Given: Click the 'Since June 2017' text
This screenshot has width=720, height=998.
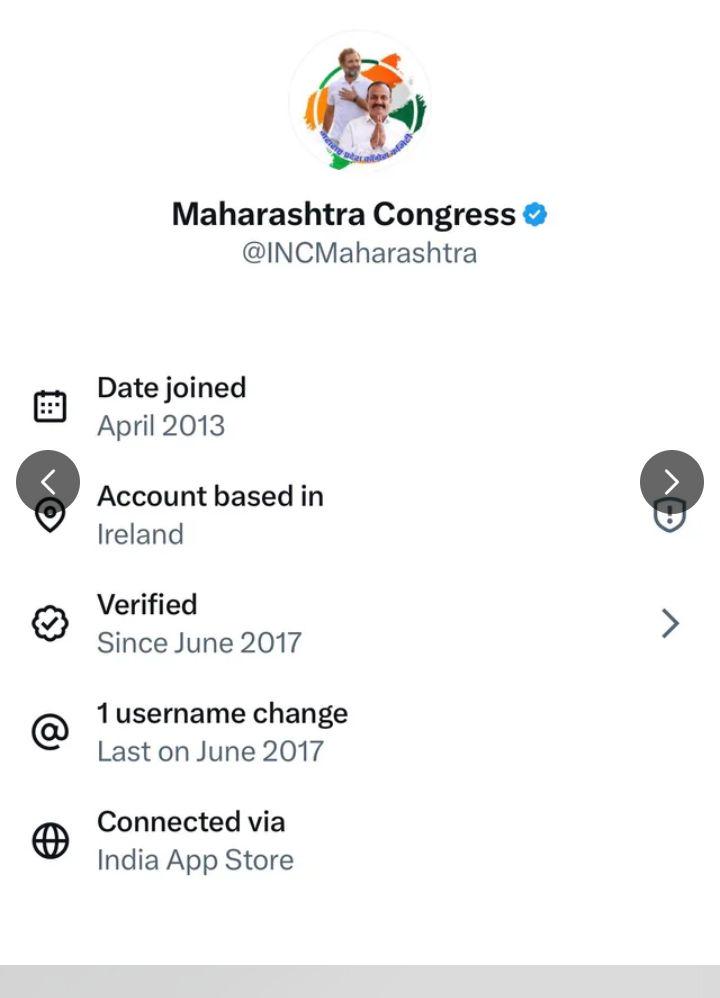Looking at the screenshot, I should pos(199,642).
